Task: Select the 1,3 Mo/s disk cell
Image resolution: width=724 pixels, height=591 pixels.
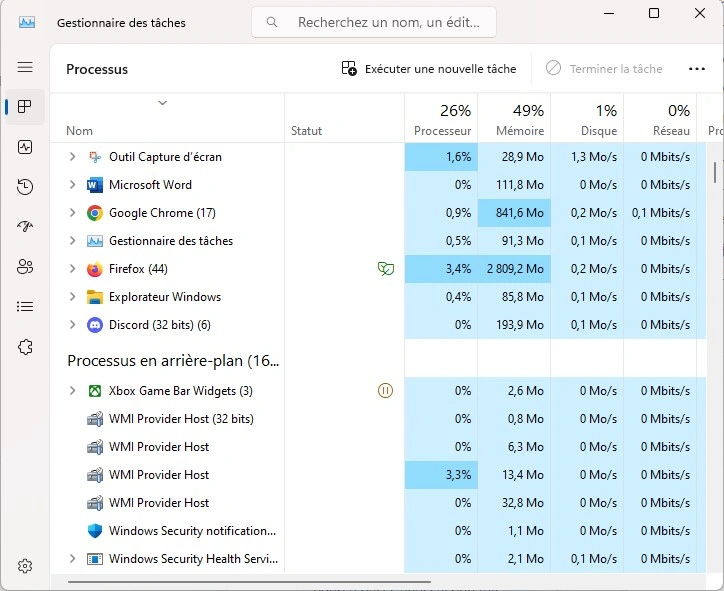Action: click(587, 157)
